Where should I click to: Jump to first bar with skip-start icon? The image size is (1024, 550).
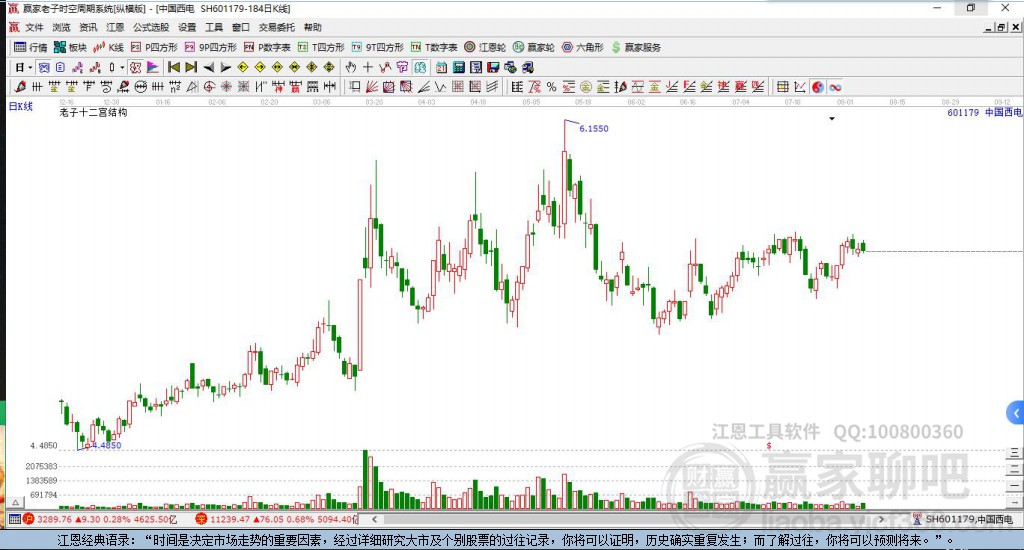(174, 67)
